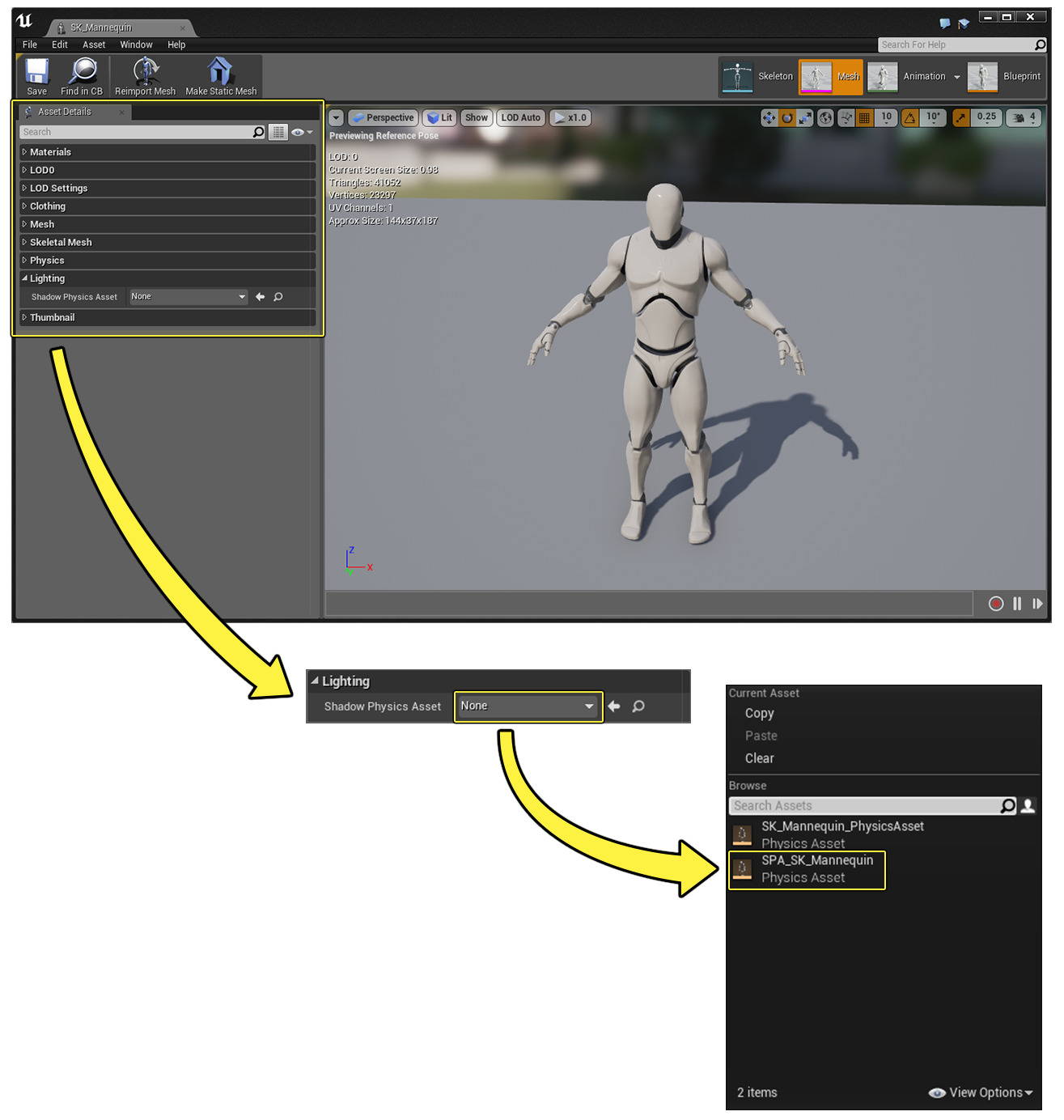1064x1120 pixels.
Task: Click the Make Static Mesh icon
Action: click(x=219, y=74)
